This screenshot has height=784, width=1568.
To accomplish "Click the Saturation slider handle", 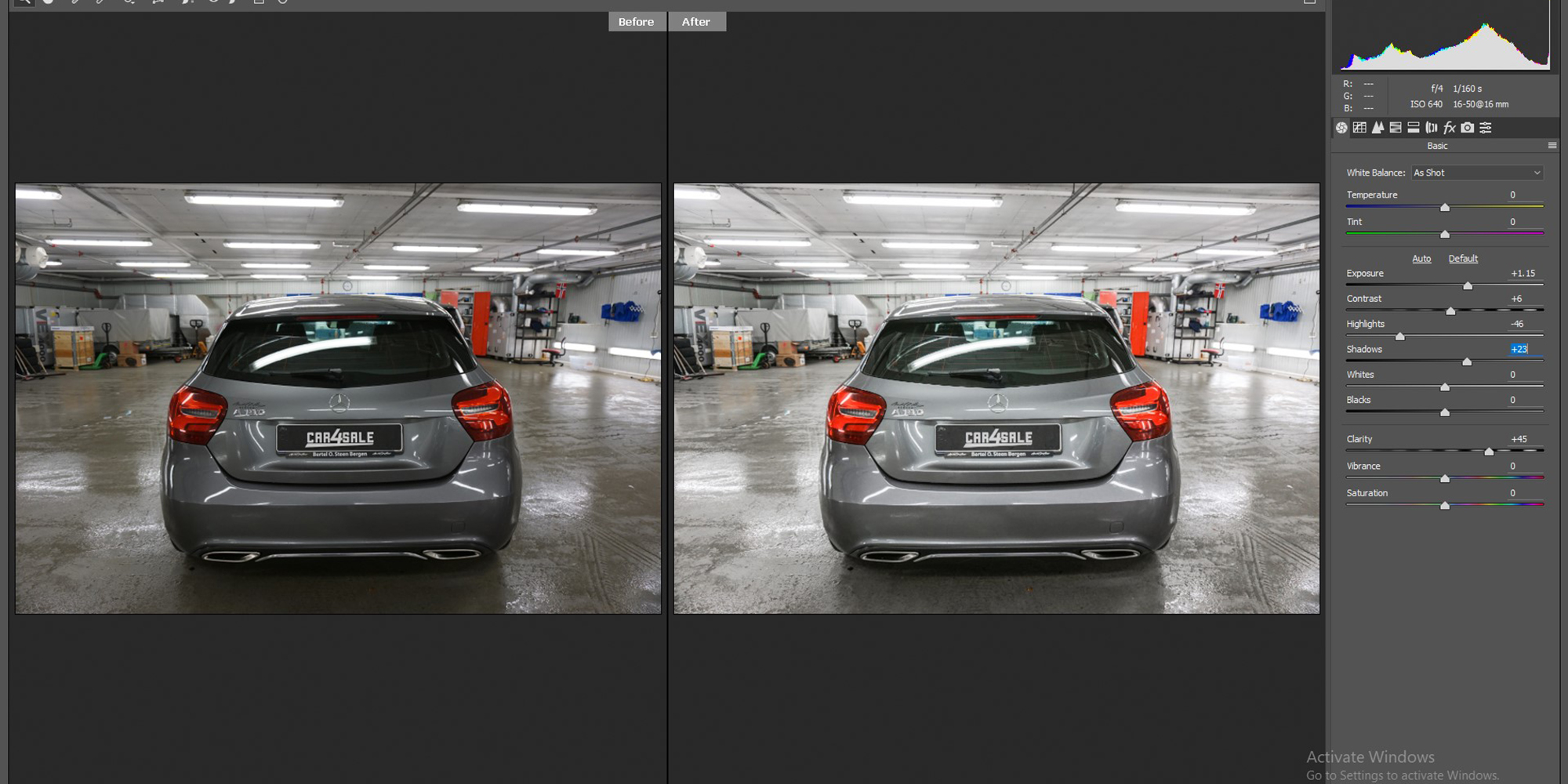I will (x=1445, y=506).
